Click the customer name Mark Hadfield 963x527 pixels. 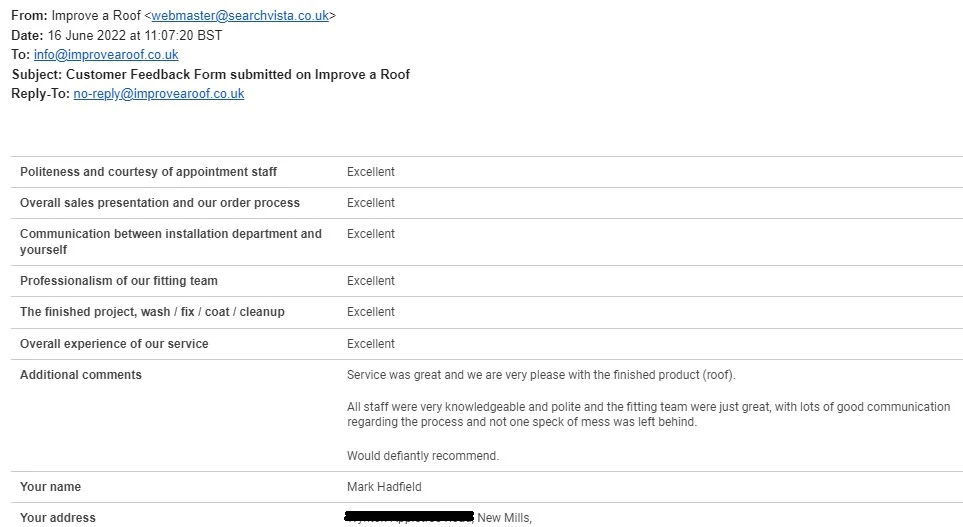point(384,487)
